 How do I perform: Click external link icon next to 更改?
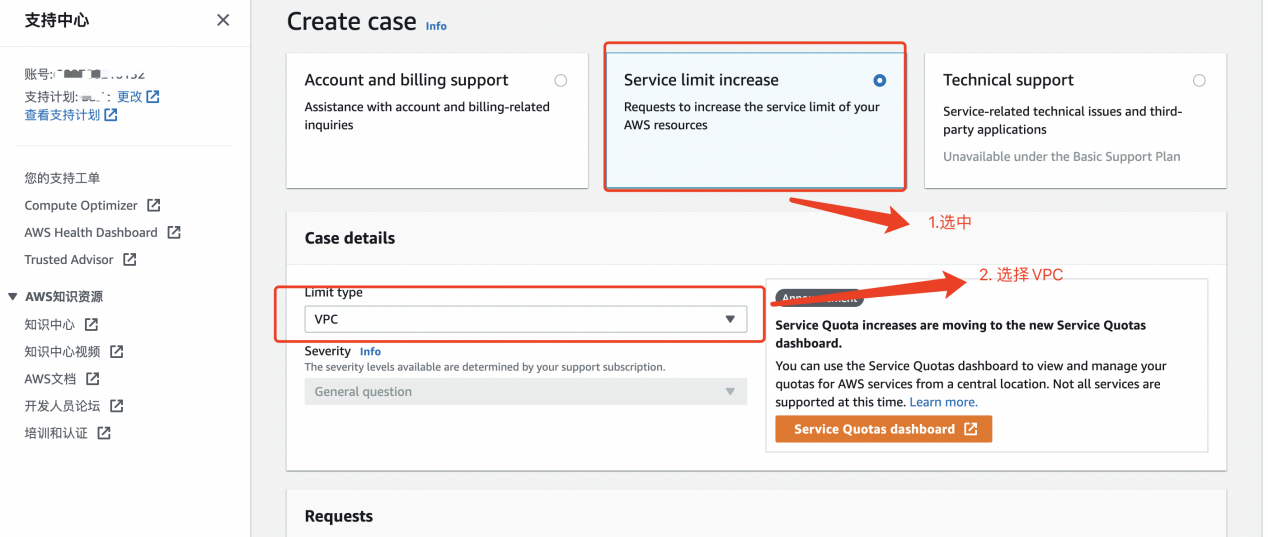153,97
